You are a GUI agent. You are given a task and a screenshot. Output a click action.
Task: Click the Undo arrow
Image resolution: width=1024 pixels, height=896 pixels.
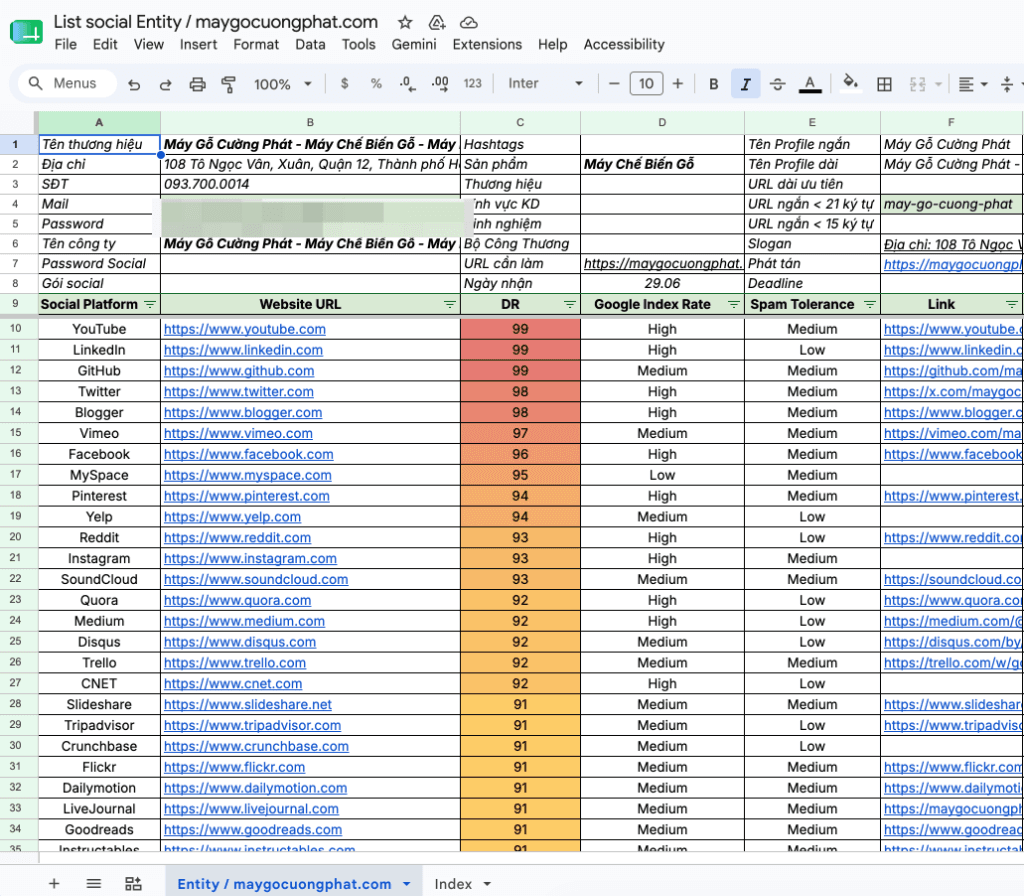coord(134,84)
